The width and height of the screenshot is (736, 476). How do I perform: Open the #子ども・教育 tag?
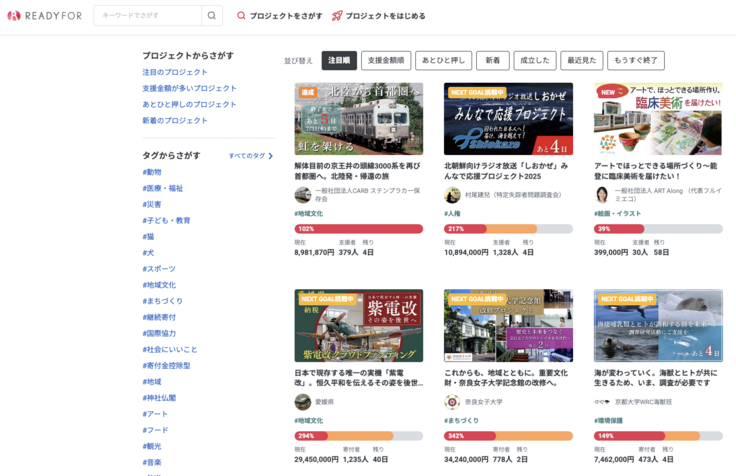click(x=166, y=220)
